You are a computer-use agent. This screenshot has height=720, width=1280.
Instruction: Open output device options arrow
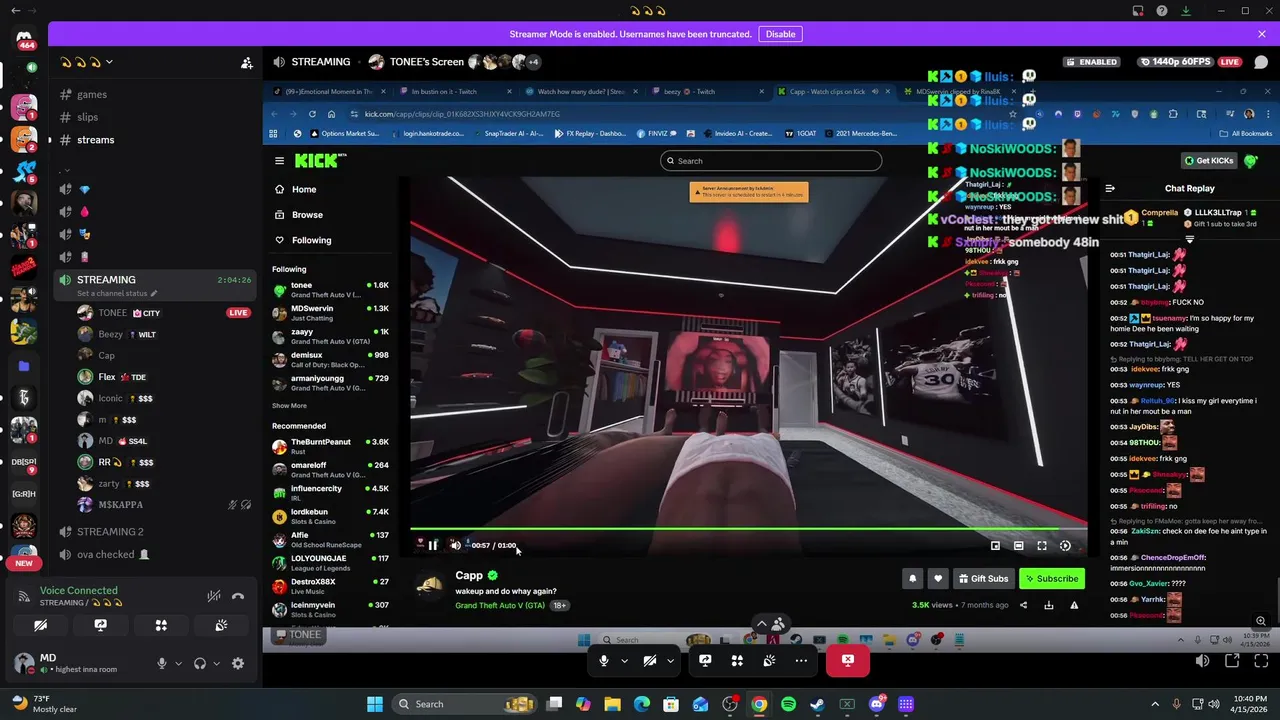[217, 663]
